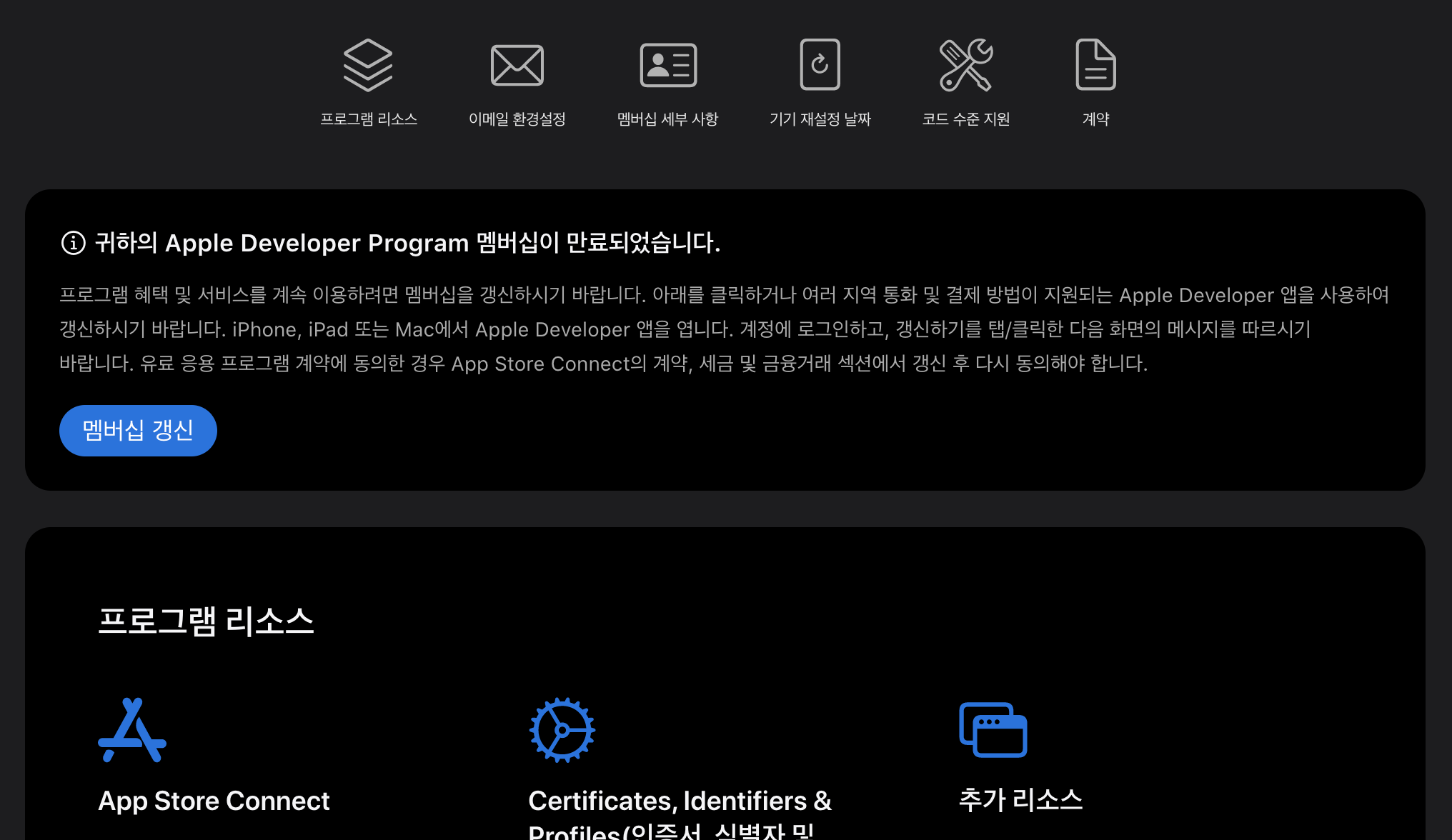Viewport: 1452px width, 840px height.
Task: Click the wrench 코드 수준 지원 icon
Action: [x=965, y=65]
